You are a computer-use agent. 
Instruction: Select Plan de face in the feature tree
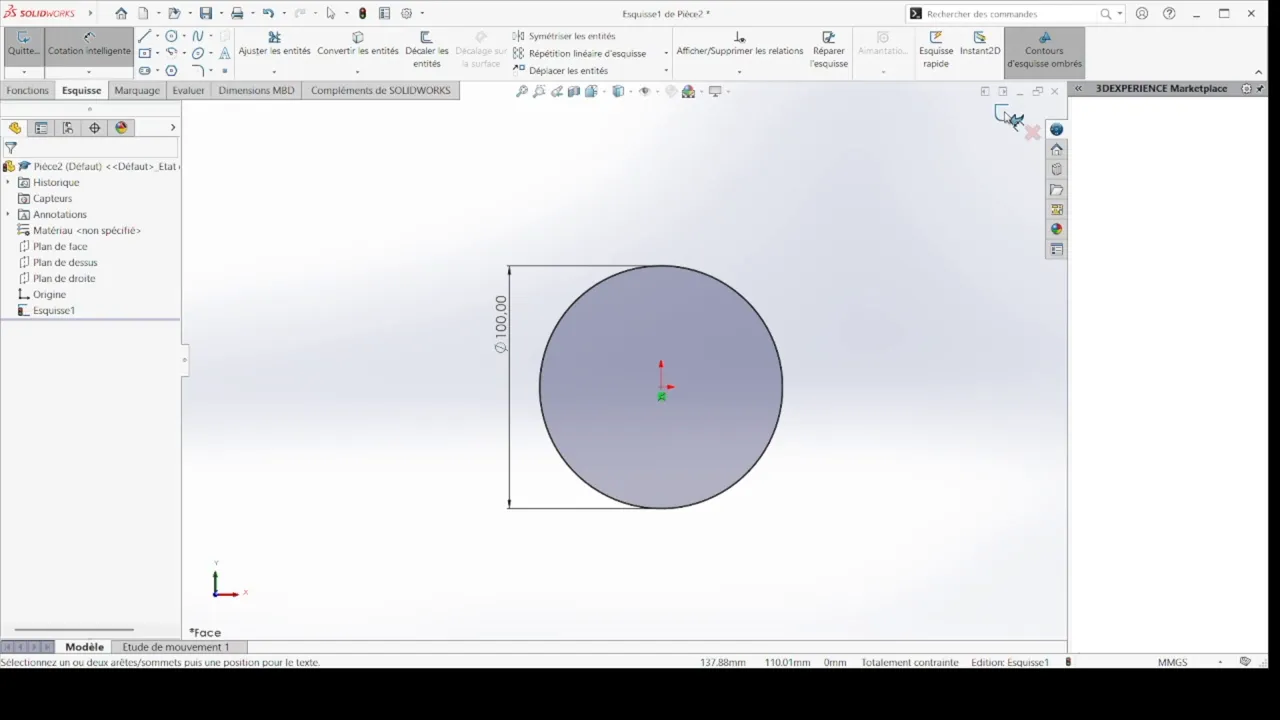click(60, 246)
